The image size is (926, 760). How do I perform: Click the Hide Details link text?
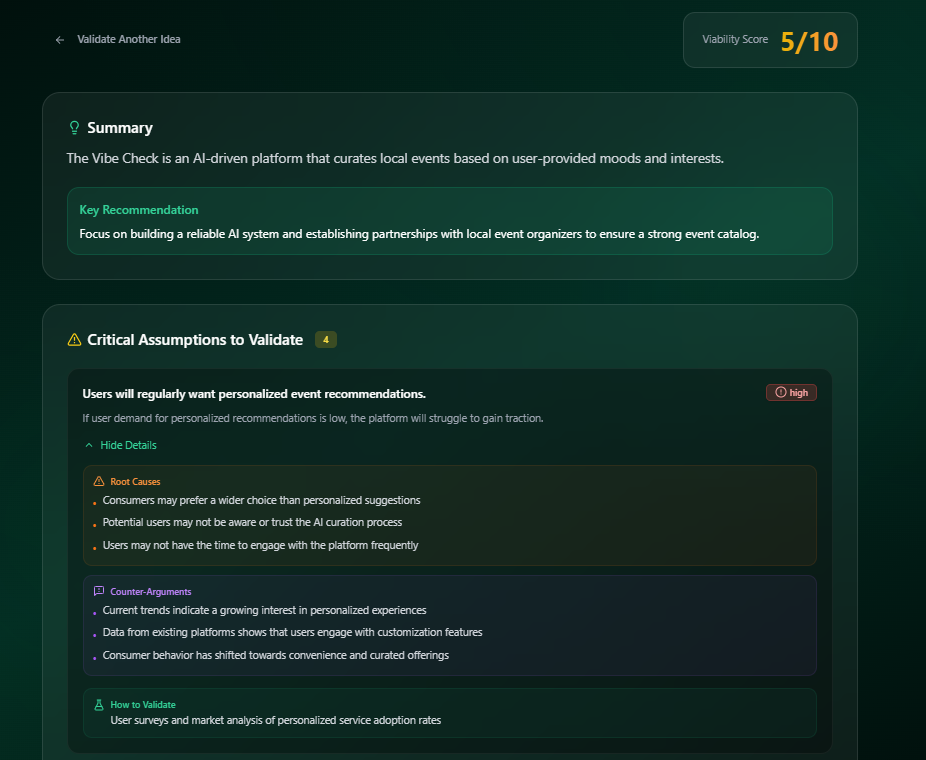coord(128,445)
